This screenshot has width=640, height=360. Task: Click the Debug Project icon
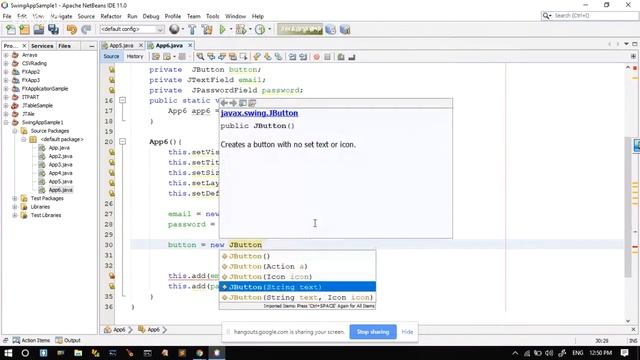[241, 29]
